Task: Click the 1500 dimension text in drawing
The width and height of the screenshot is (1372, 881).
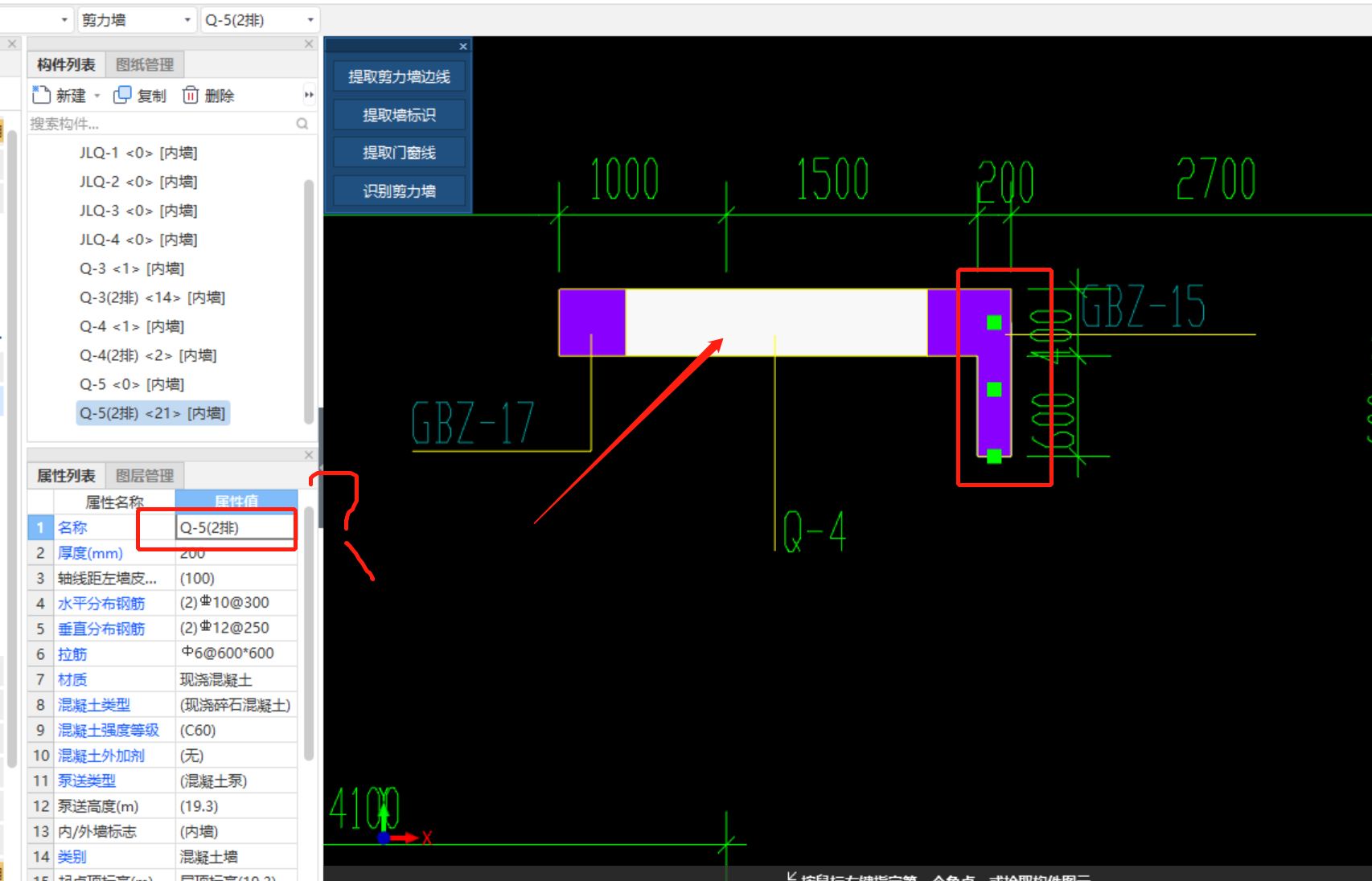Action: (x=833, y=179)
